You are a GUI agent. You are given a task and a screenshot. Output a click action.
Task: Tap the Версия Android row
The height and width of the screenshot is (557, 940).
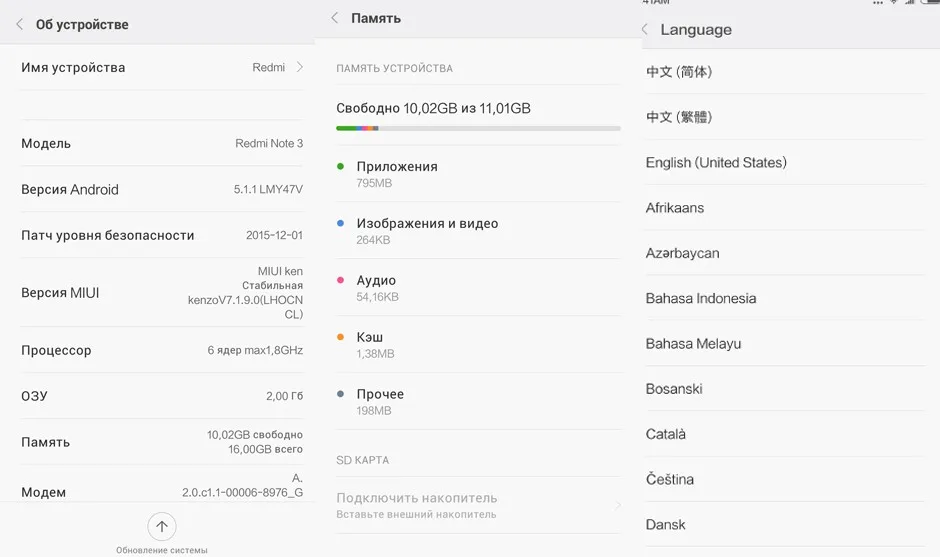pos(162,189)
